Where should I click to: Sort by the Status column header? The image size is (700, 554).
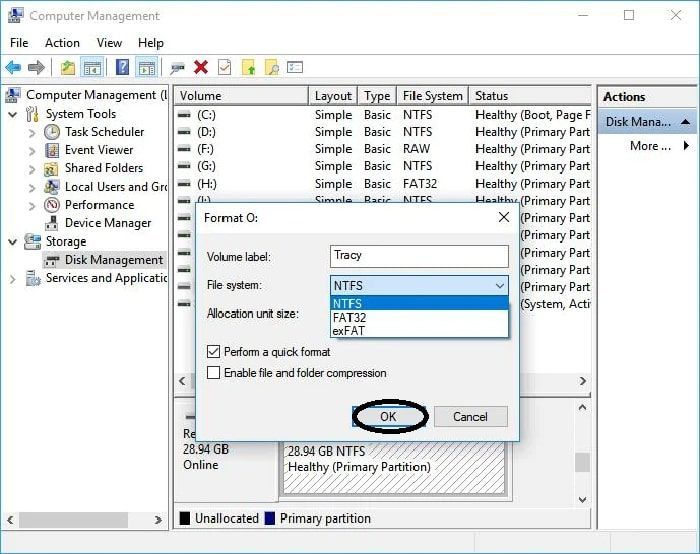tap(530, 96)
